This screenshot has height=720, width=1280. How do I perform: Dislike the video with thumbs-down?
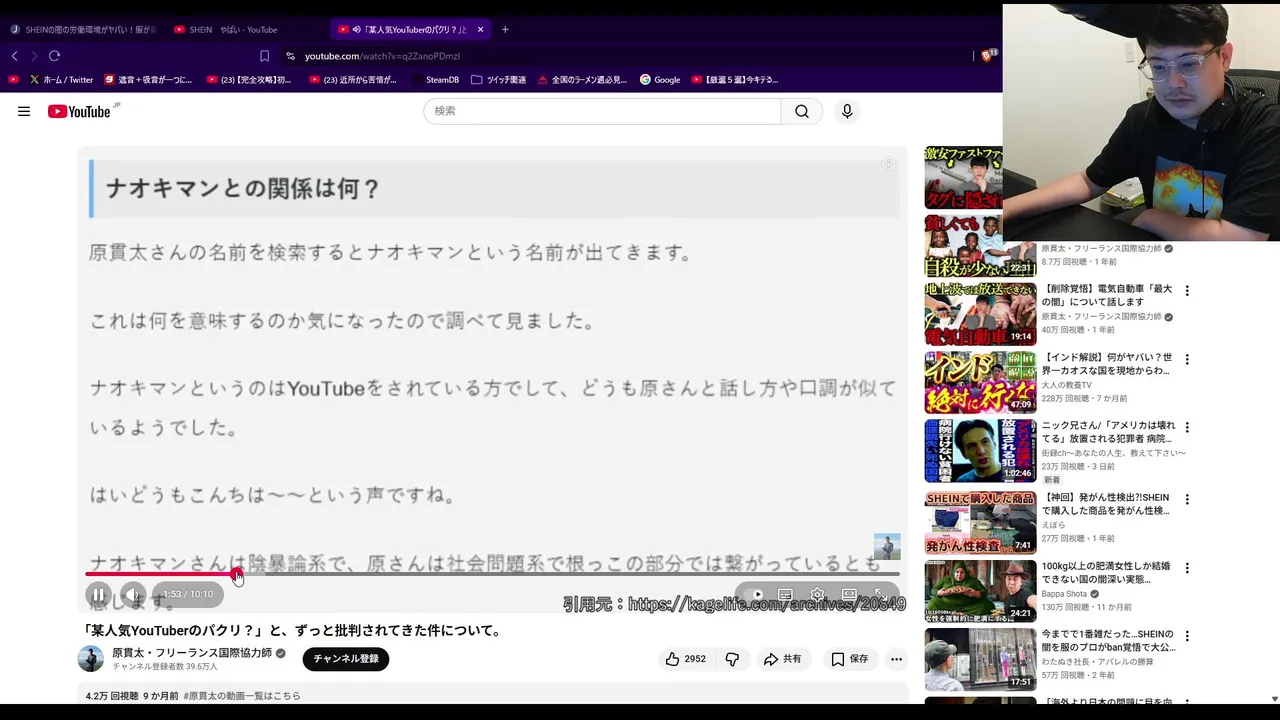pos(732,659)
